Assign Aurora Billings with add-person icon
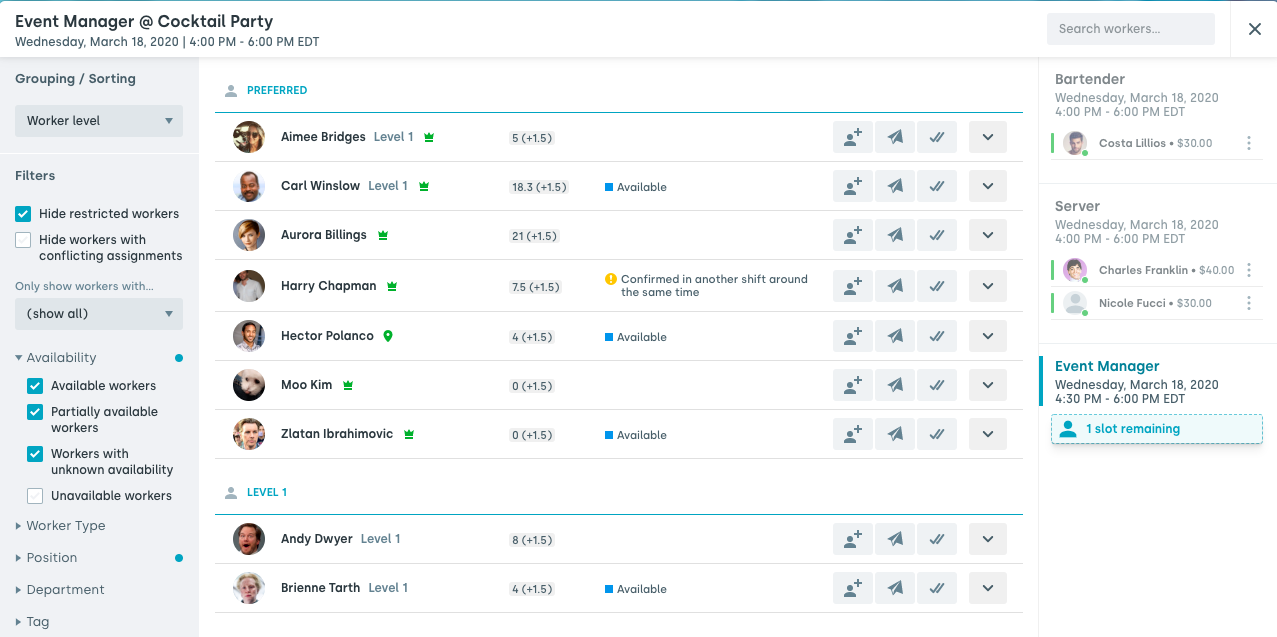Screen dimensions: 1277x637 [x=853, y=235]
